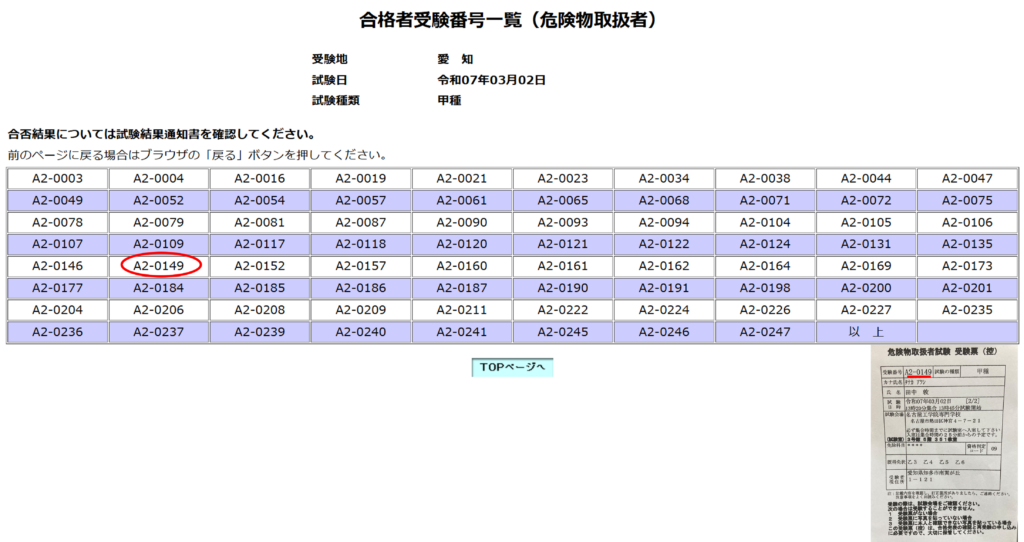Select the A2-0047 table cell
The image size is (1024, 542).
pyautogui.click(x=966, y=179)
